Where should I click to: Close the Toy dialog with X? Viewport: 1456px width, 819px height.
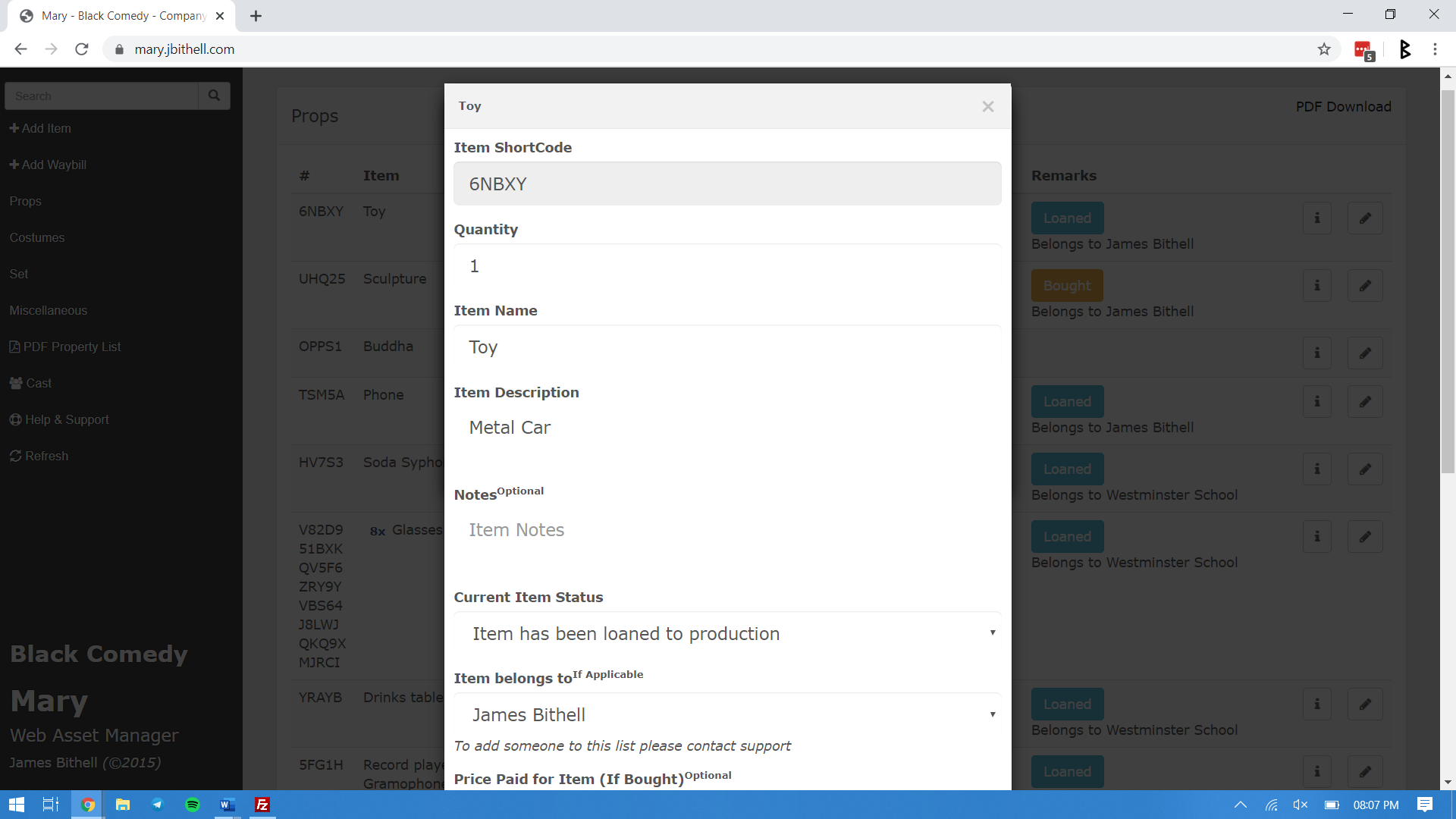987,107
